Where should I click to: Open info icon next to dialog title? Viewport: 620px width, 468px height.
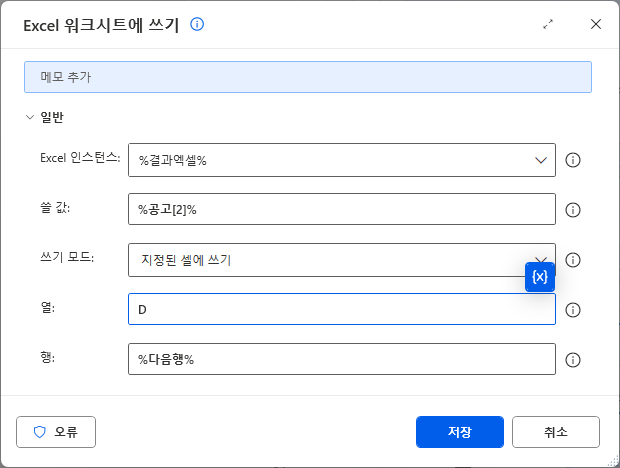pyautogui.click(x=197, y=25)
